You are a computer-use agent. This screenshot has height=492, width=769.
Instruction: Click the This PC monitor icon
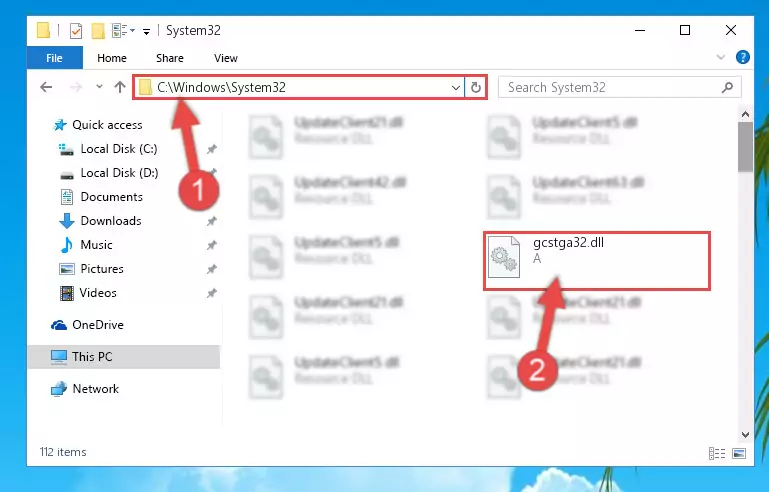[x=59, y=357]
